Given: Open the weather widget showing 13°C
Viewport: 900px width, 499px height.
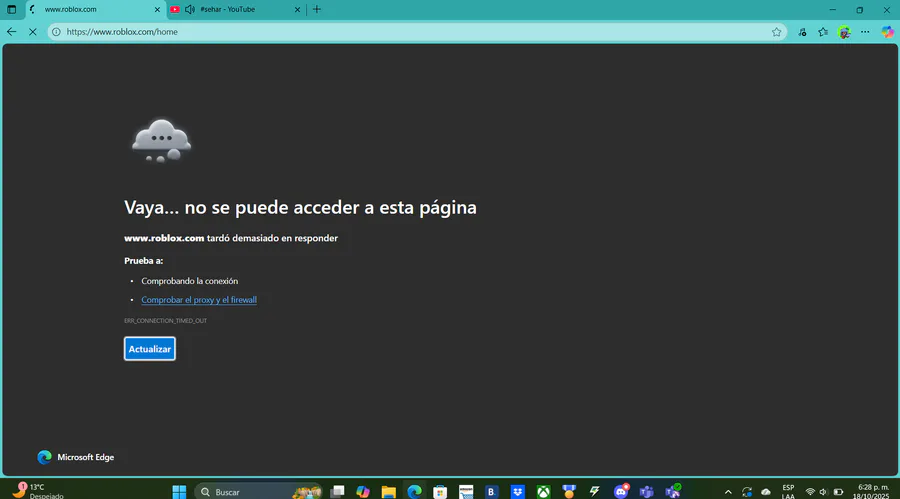Looking at the screenshot, I should point(38,491).
